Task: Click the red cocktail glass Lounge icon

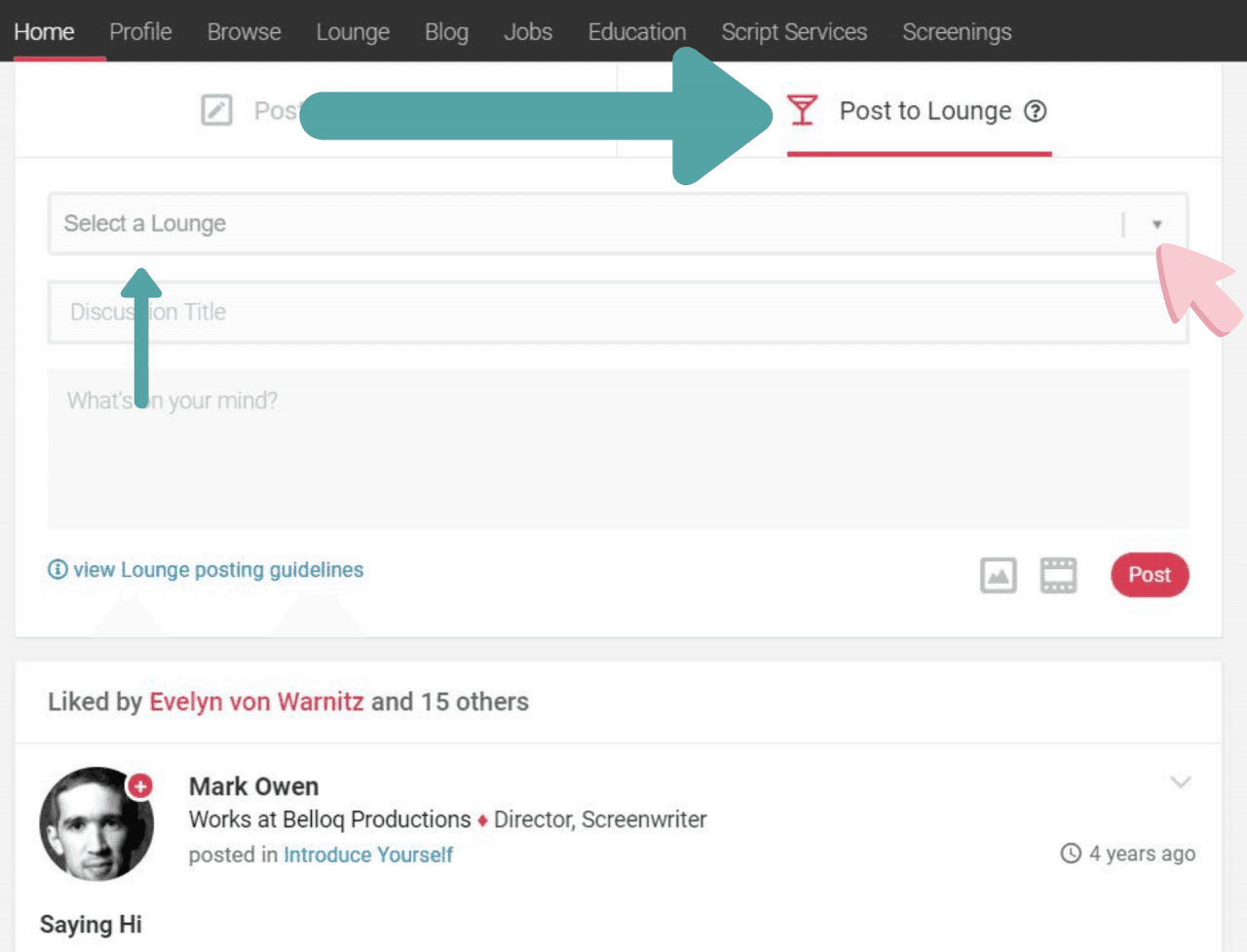Action: [x=802, y=111]
